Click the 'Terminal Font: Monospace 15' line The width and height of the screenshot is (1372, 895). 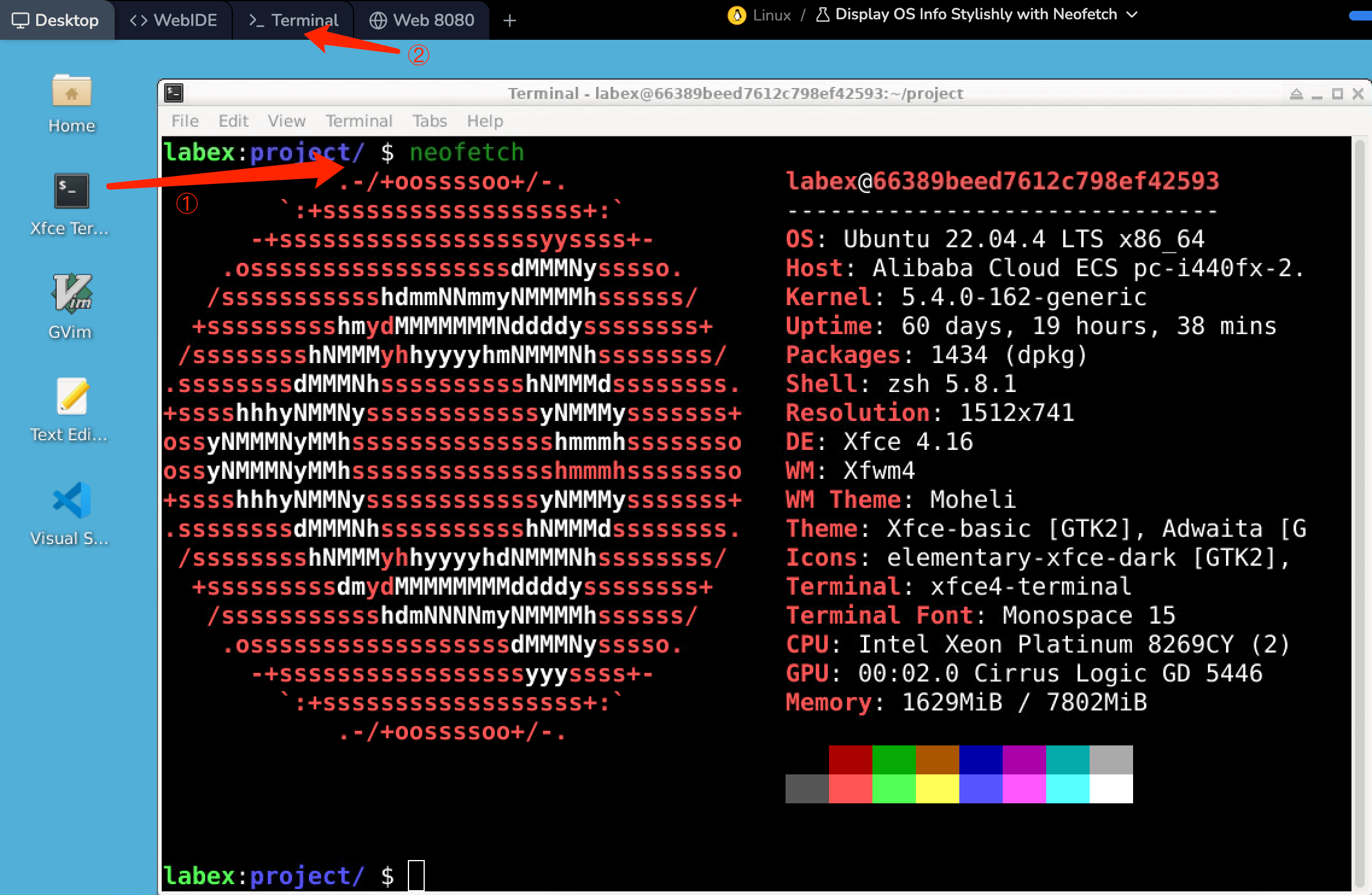(x=980, y=615)
